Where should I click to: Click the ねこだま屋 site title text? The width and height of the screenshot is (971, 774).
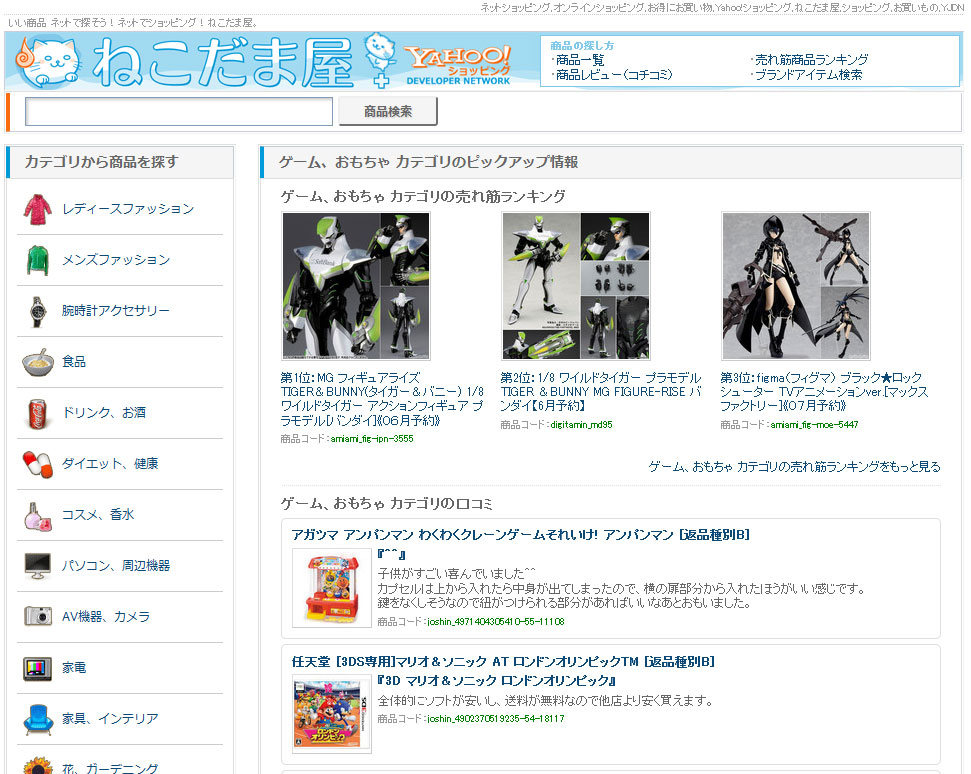point(223,62)
